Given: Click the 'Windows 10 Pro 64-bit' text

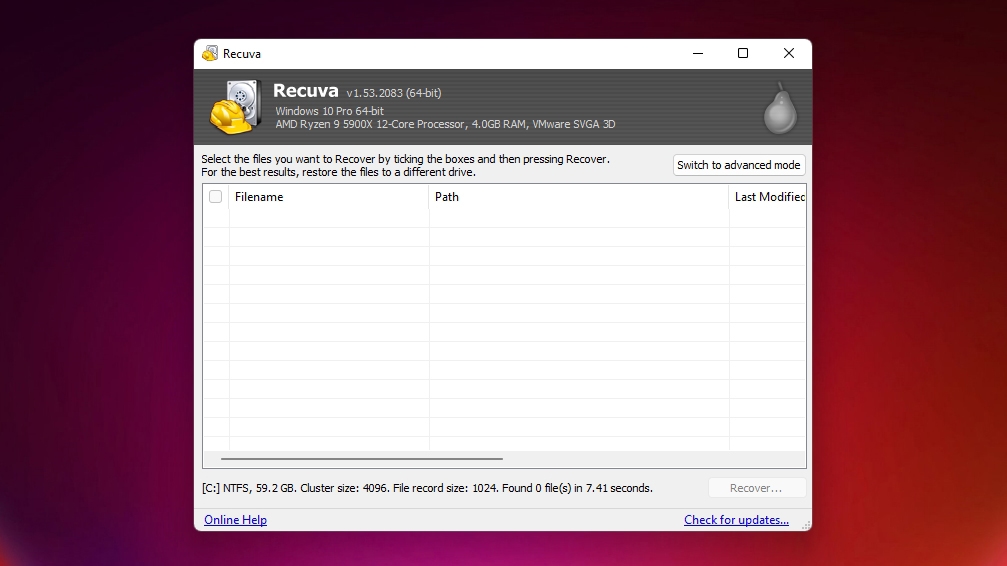Looking at the screenshot, I should tap(329, 111).
